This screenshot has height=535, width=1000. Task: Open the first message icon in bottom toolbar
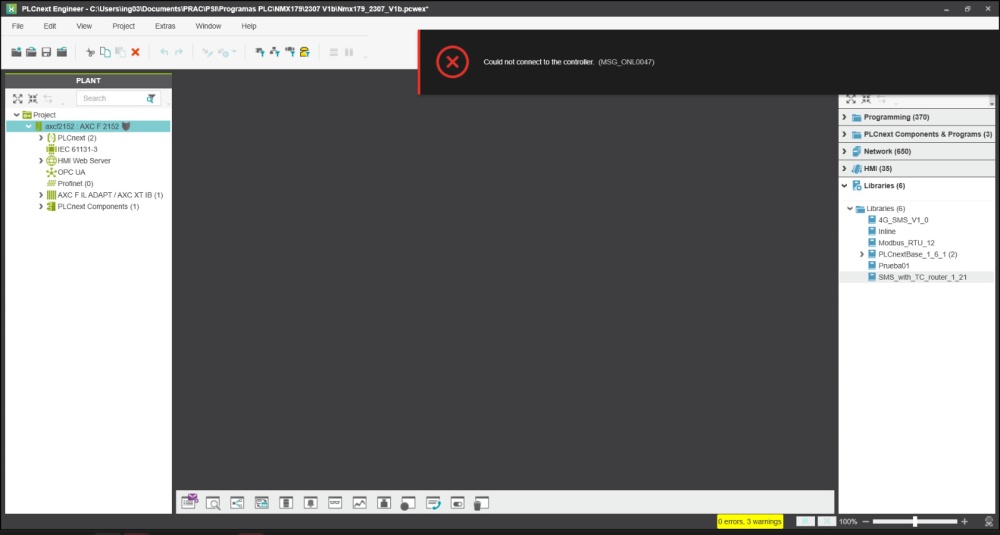pyautogui.click(x=189, y=503)
